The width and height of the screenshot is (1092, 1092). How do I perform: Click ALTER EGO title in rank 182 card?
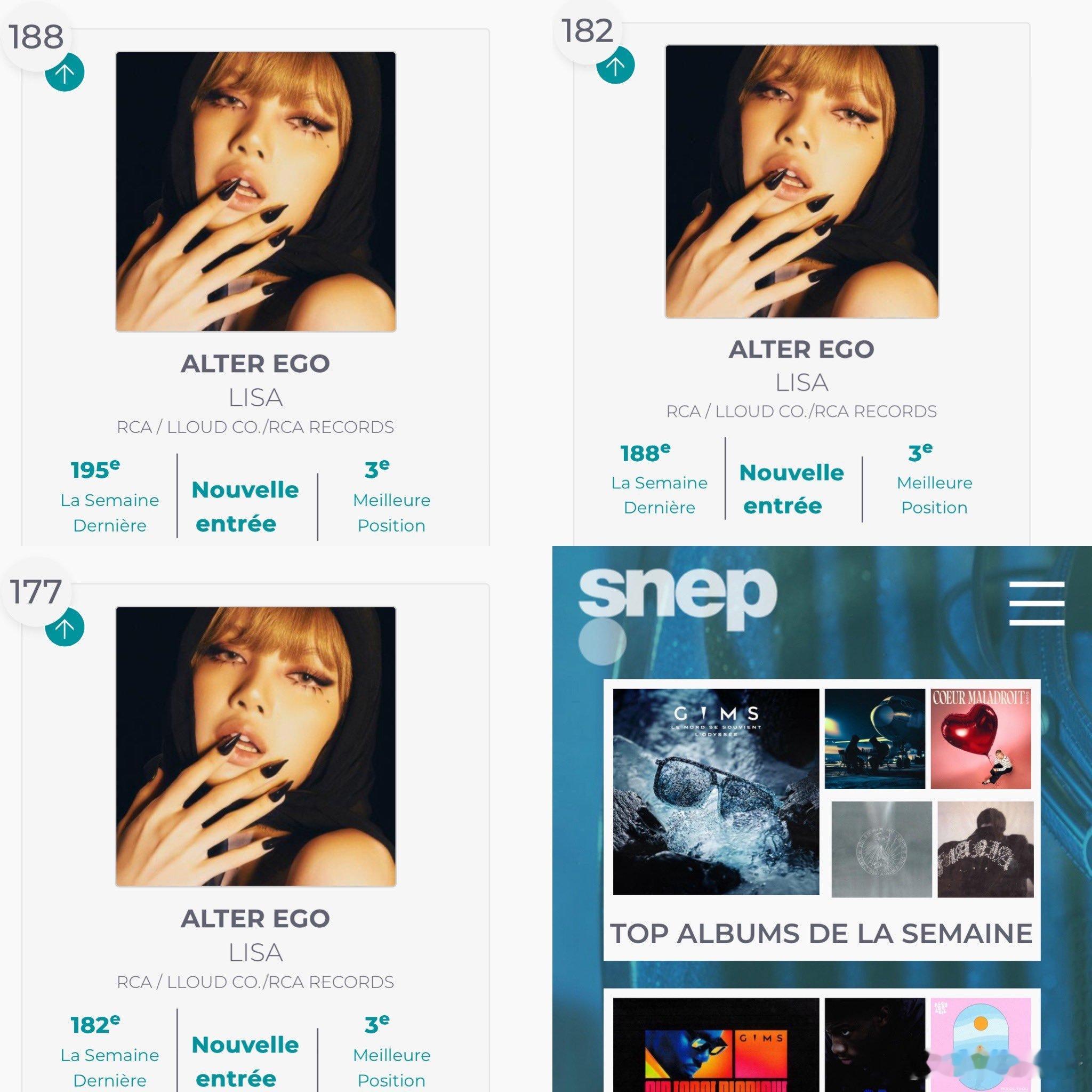tap(801, 349)
